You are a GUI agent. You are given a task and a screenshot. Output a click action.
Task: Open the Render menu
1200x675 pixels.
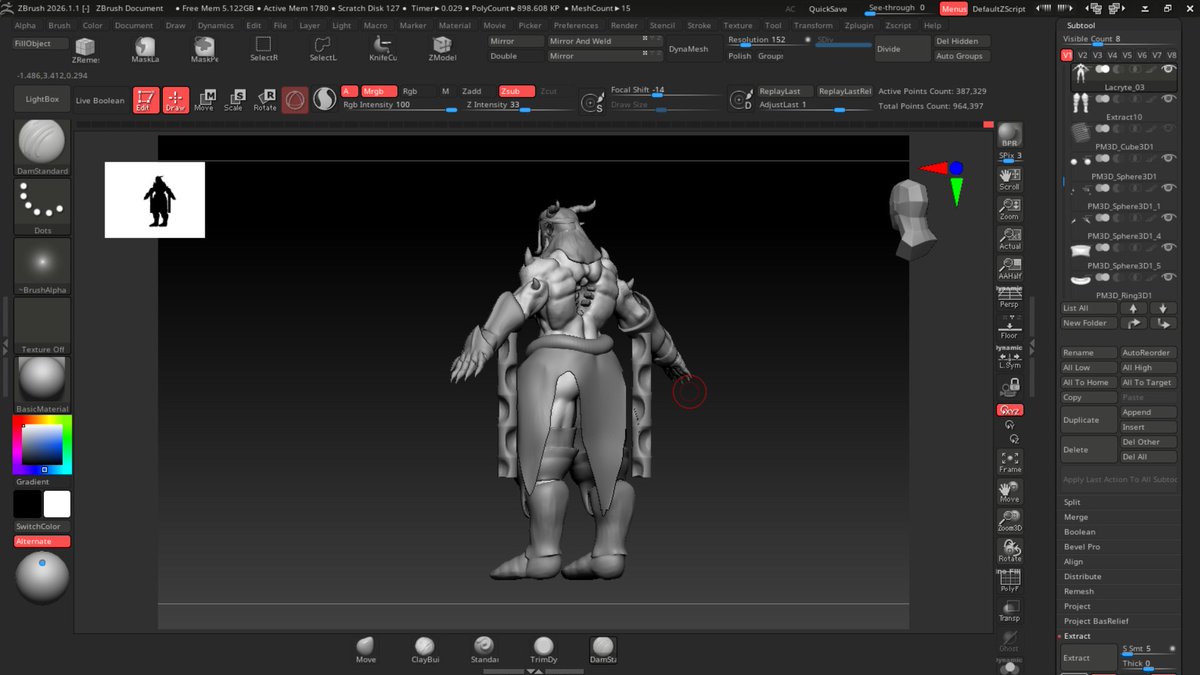coord(624,25)
